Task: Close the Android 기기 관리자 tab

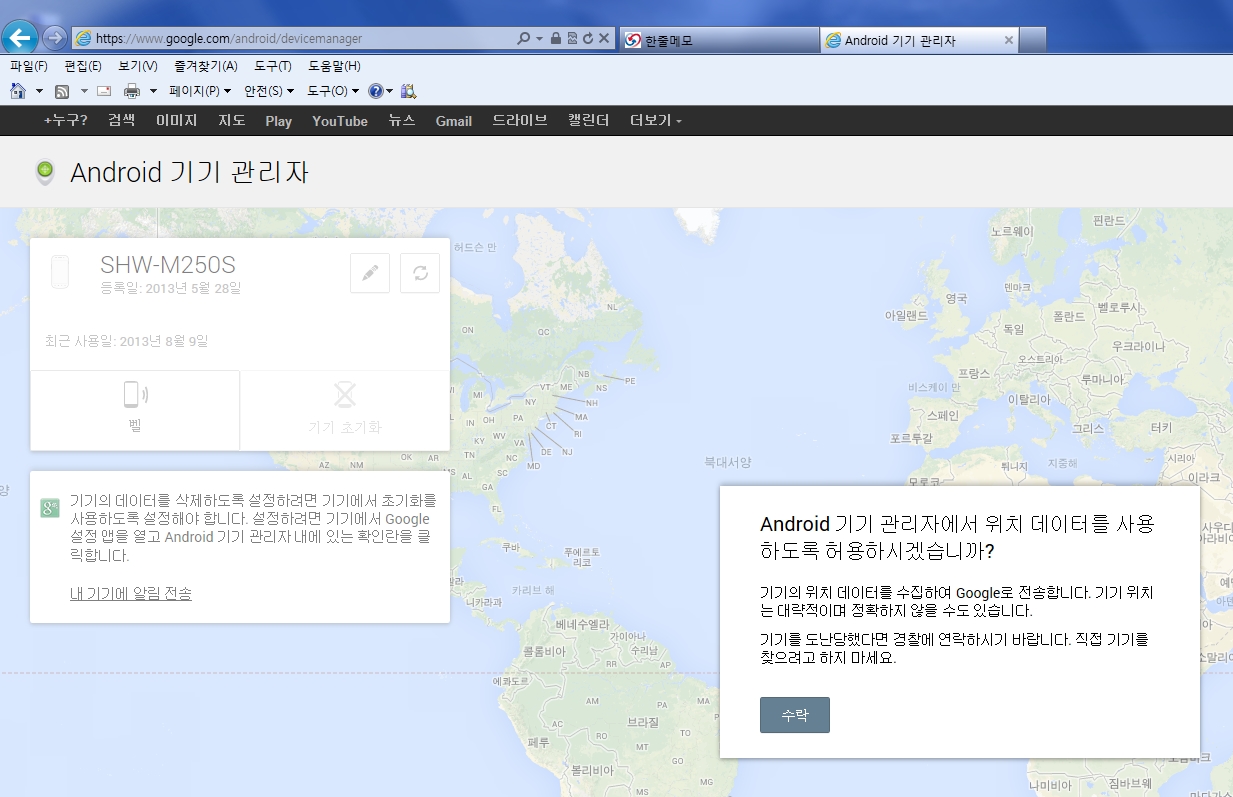Action: point(1008,41)
